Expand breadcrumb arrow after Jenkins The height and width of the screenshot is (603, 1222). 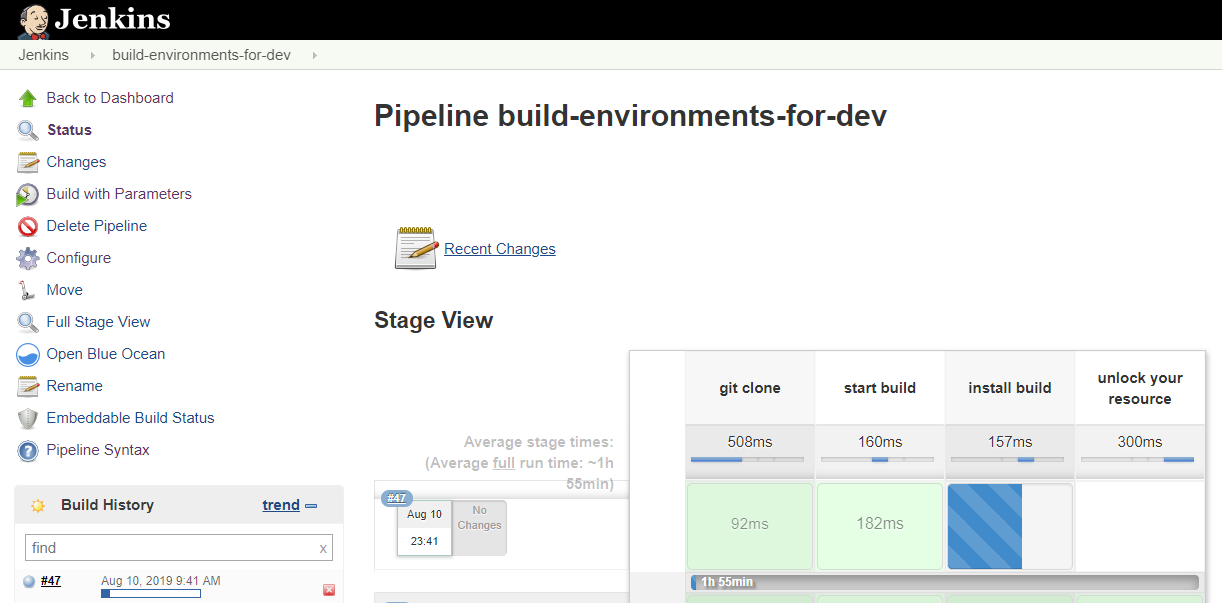coord(92,55)
